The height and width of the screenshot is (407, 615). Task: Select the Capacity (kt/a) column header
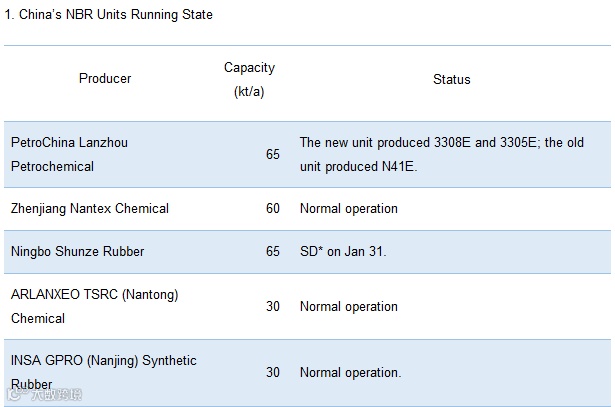click(x=249, y=79)
